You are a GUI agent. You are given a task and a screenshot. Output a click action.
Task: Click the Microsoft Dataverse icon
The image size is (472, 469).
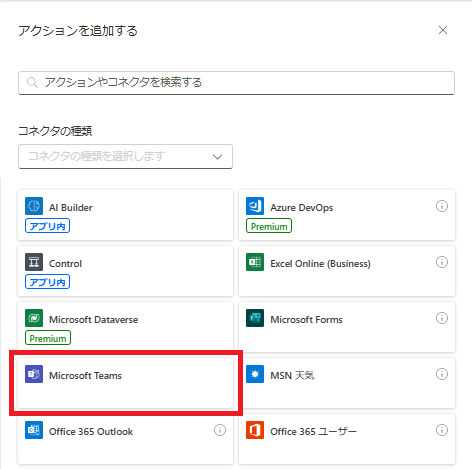(34, 318)
